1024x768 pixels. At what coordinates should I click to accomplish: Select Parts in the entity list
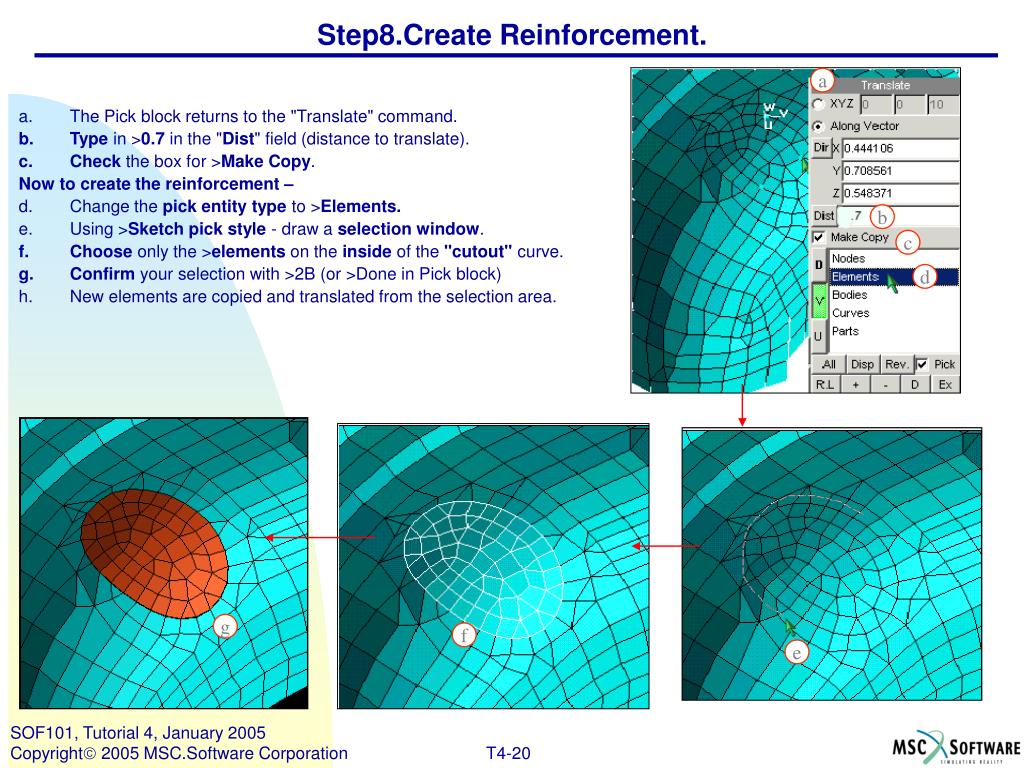pyautogui.click(x=894, y=331)
